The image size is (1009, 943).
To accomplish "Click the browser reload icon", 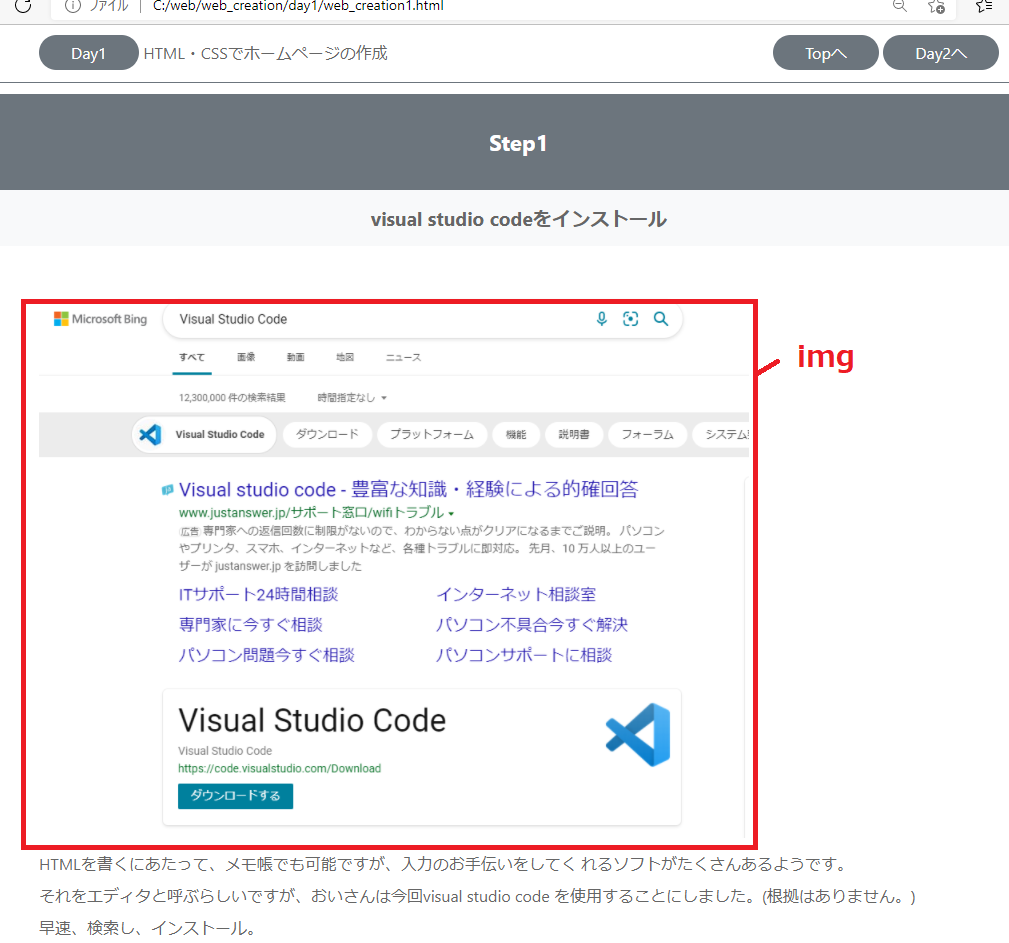I will coord(23,6).
